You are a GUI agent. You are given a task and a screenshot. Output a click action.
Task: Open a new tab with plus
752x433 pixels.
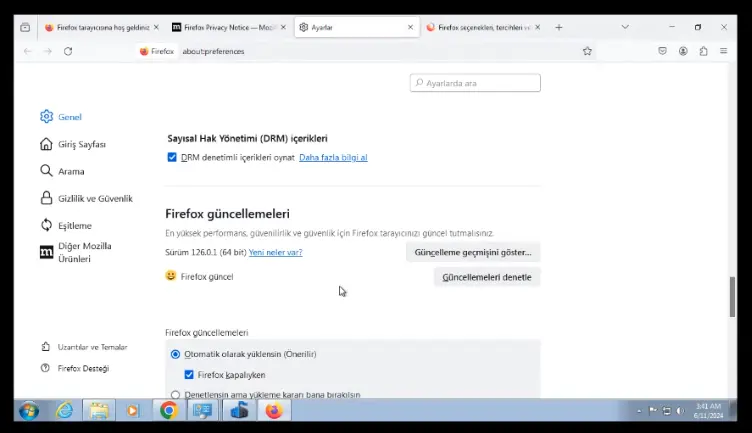(559, 27)
